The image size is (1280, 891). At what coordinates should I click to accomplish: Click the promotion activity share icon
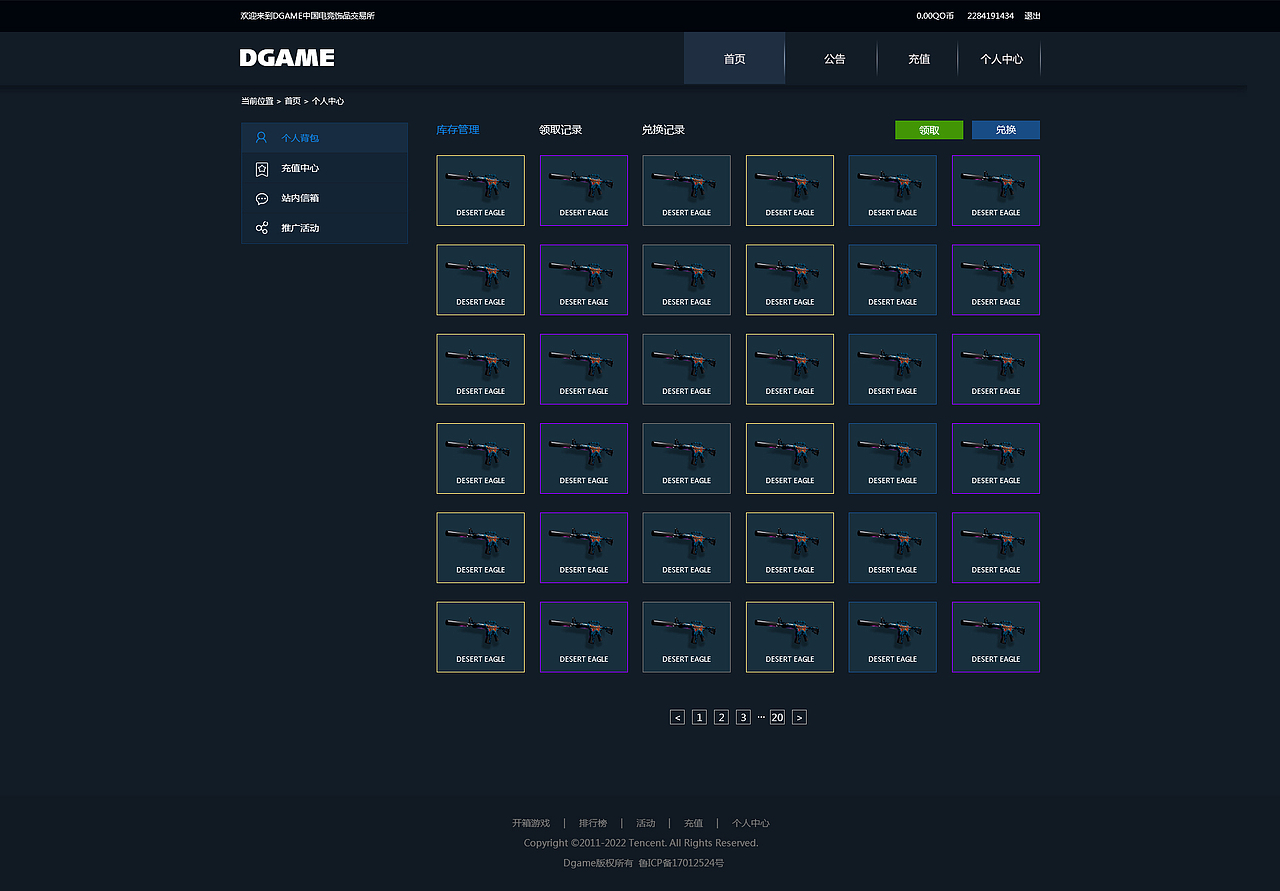tap(261, 228)
